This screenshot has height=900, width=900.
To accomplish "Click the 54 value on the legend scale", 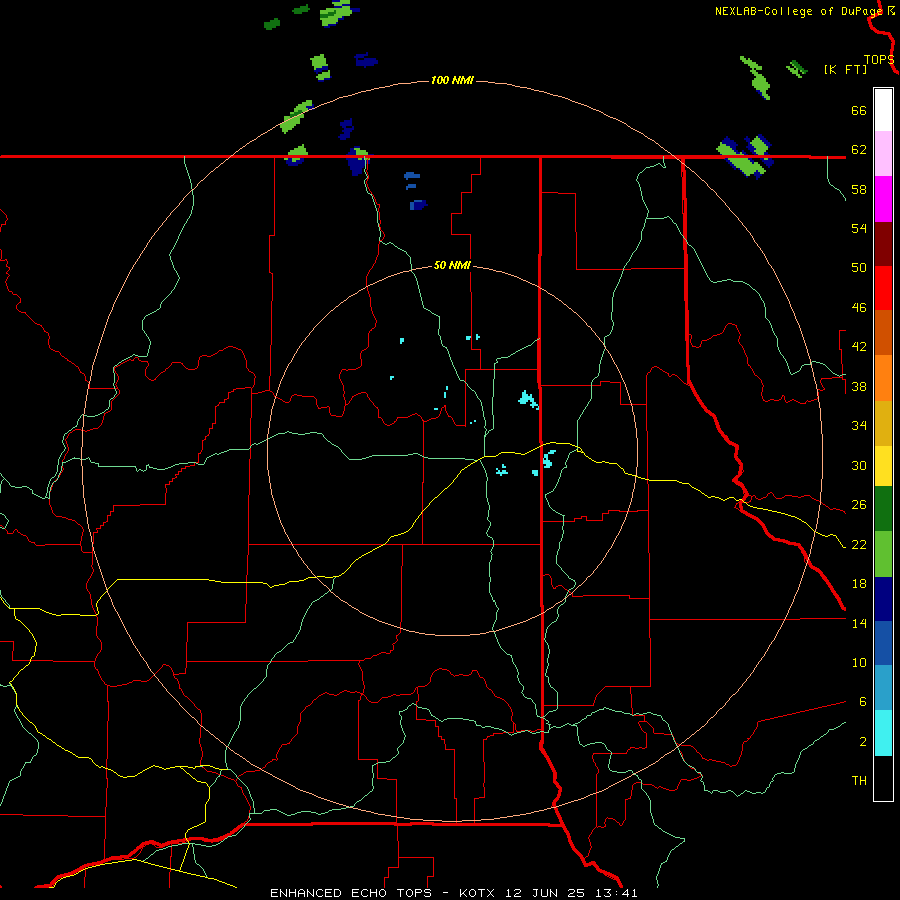I will click(x=859, y=228).
